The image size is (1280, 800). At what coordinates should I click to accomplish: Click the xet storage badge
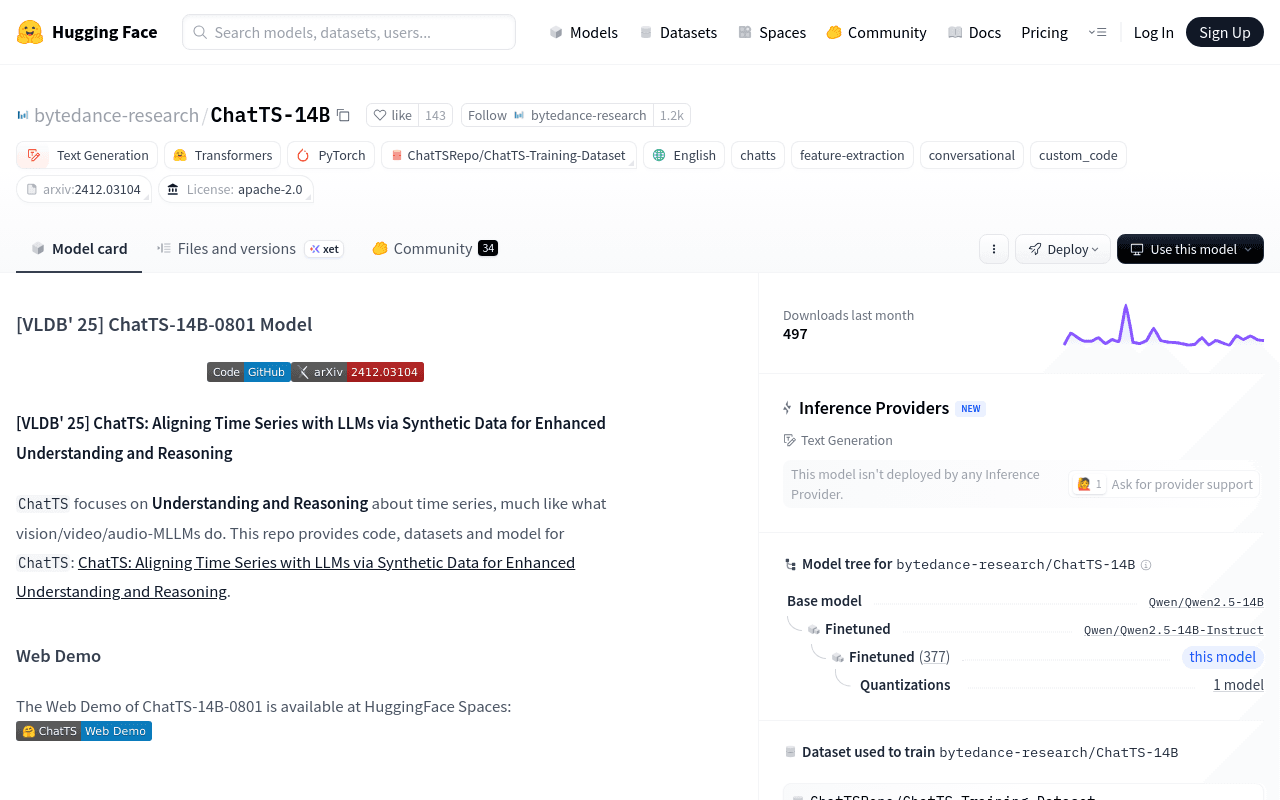pyautogui.click(x=324, y=249)
